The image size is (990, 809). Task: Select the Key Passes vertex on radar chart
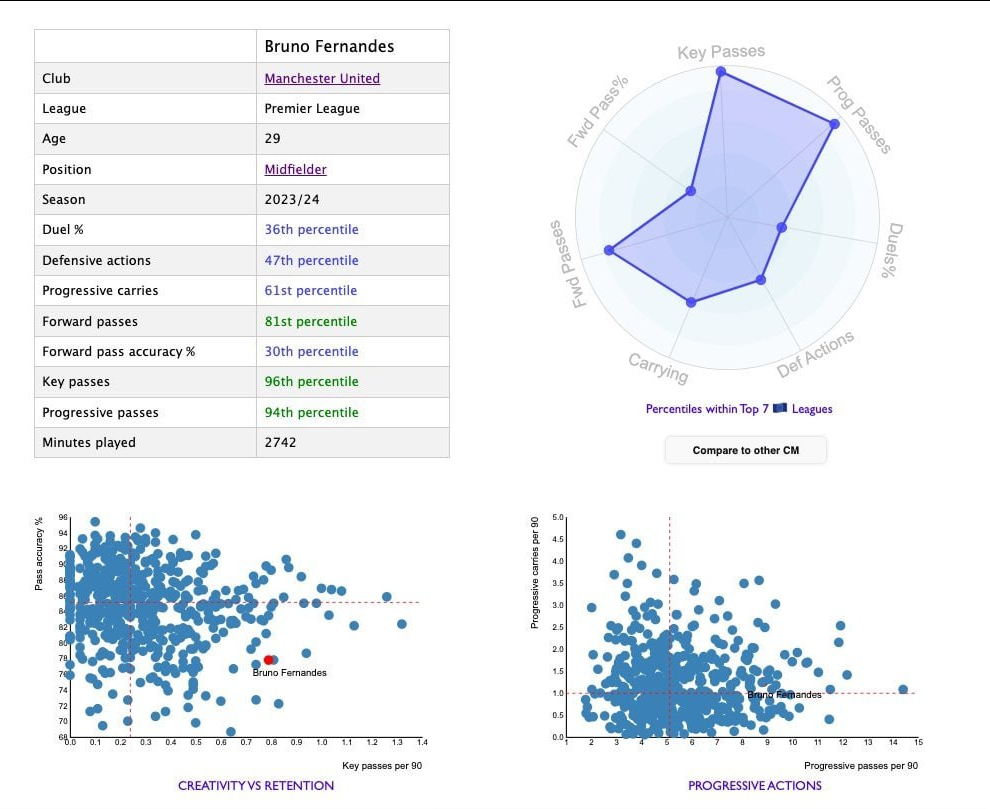click(720, 72)
